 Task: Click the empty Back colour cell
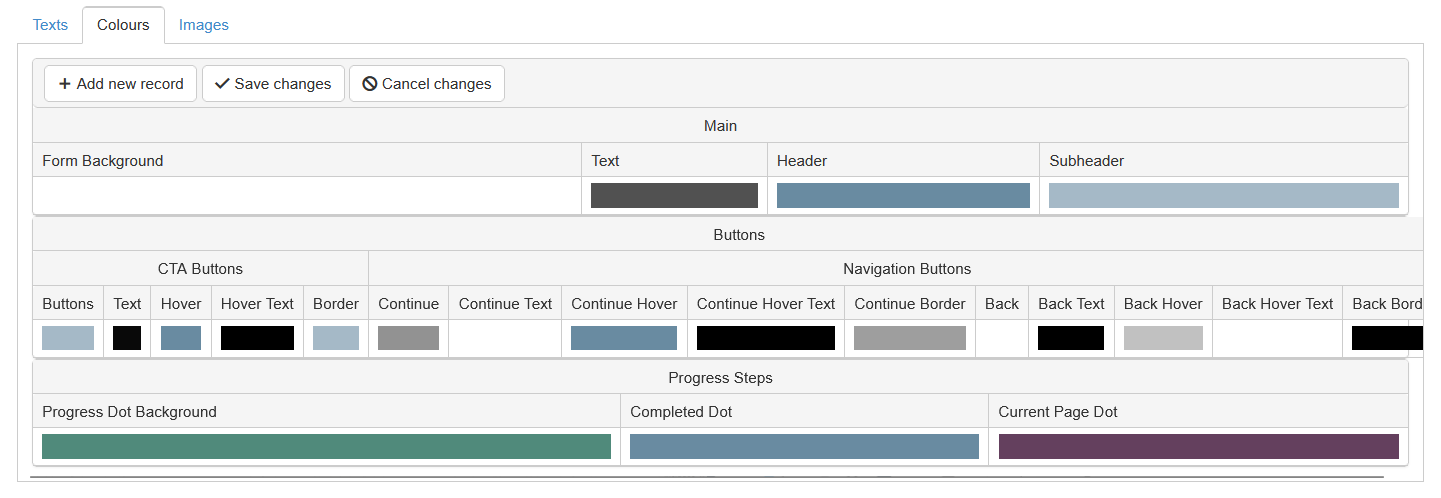click(1002, 338)
